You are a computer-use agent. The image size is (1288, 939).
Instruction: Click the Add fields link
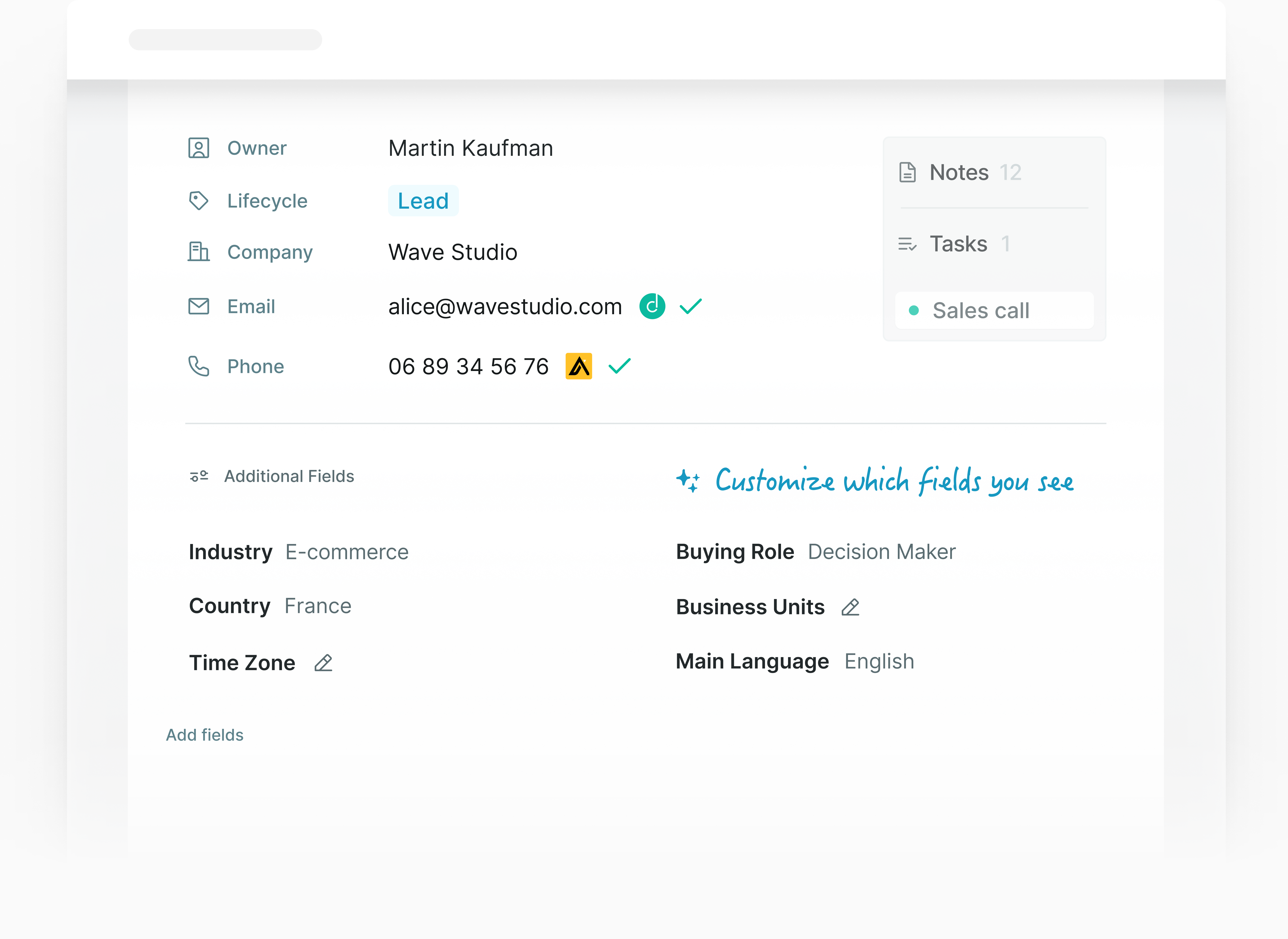205,734
